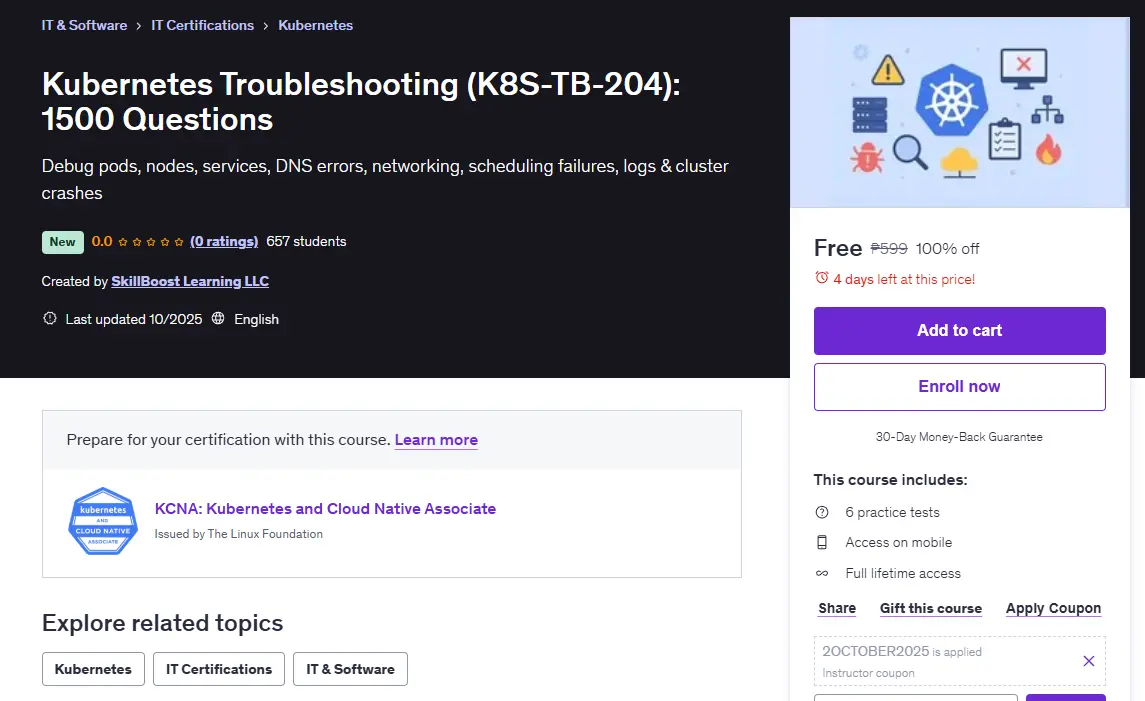
Task: Click the crossed-out ₱599 original price
Action: (x=889, y=249)
